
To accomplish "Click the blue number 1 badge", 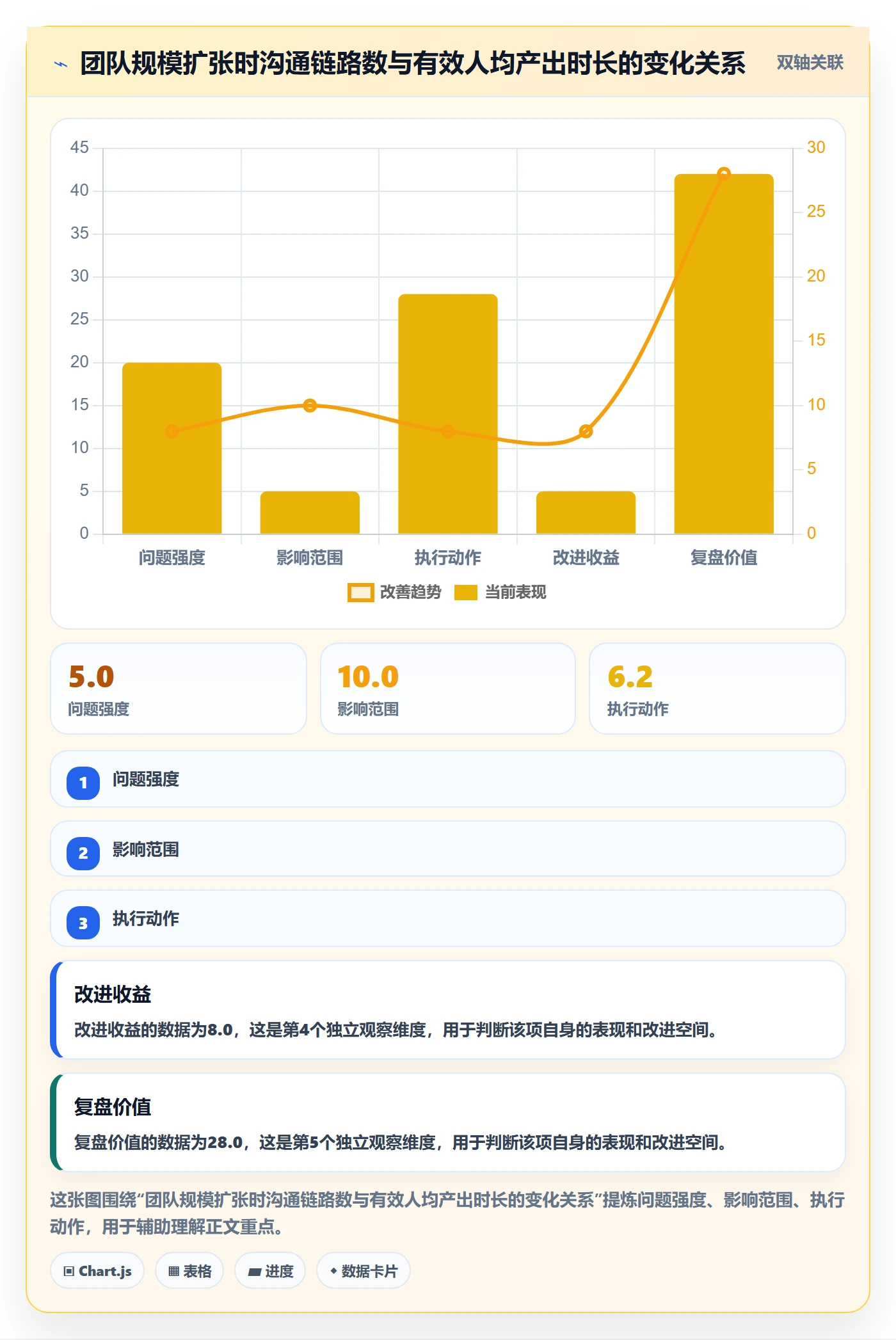I will pyautogui.click(x=83, y=783).
